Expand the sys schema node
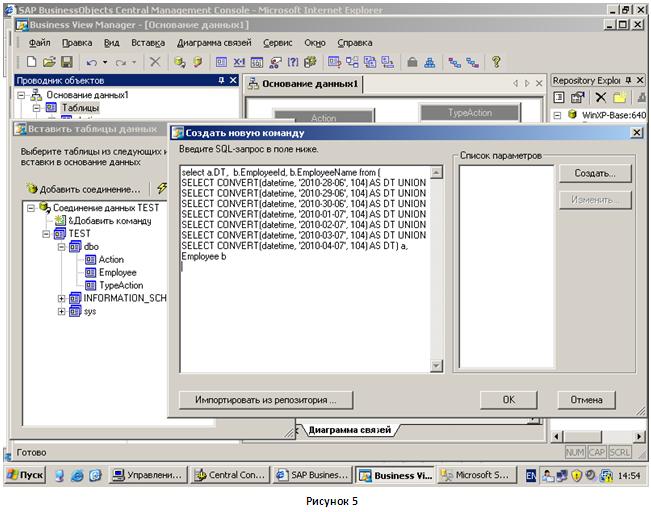Image resolution: width=651 pixels, height=512 pixels. (61, 311)
